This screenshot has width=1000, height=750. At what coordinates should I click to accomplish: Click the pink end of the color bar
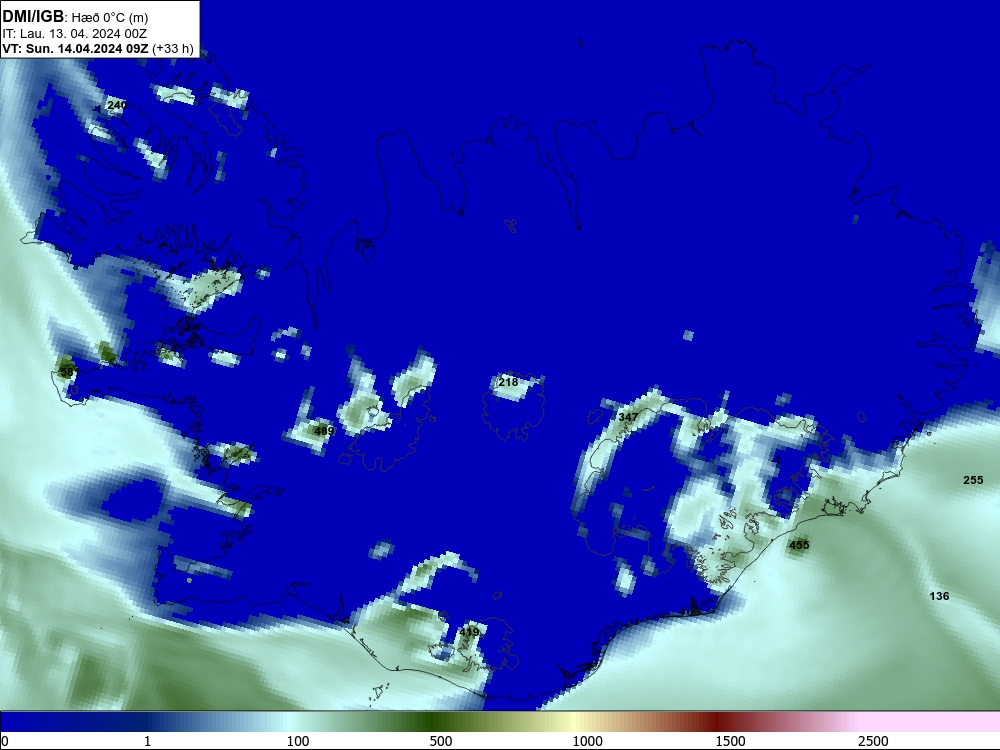[x=931, y=722]
